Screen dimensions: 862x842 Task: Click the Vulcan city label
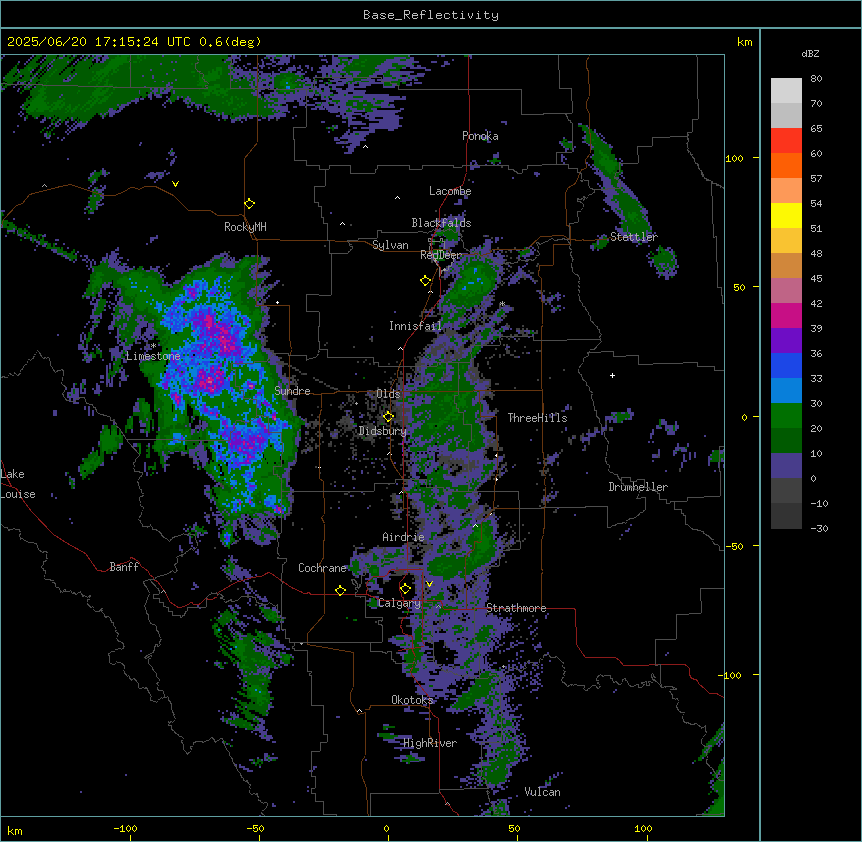pyautogui.click(x=543, y=792)
